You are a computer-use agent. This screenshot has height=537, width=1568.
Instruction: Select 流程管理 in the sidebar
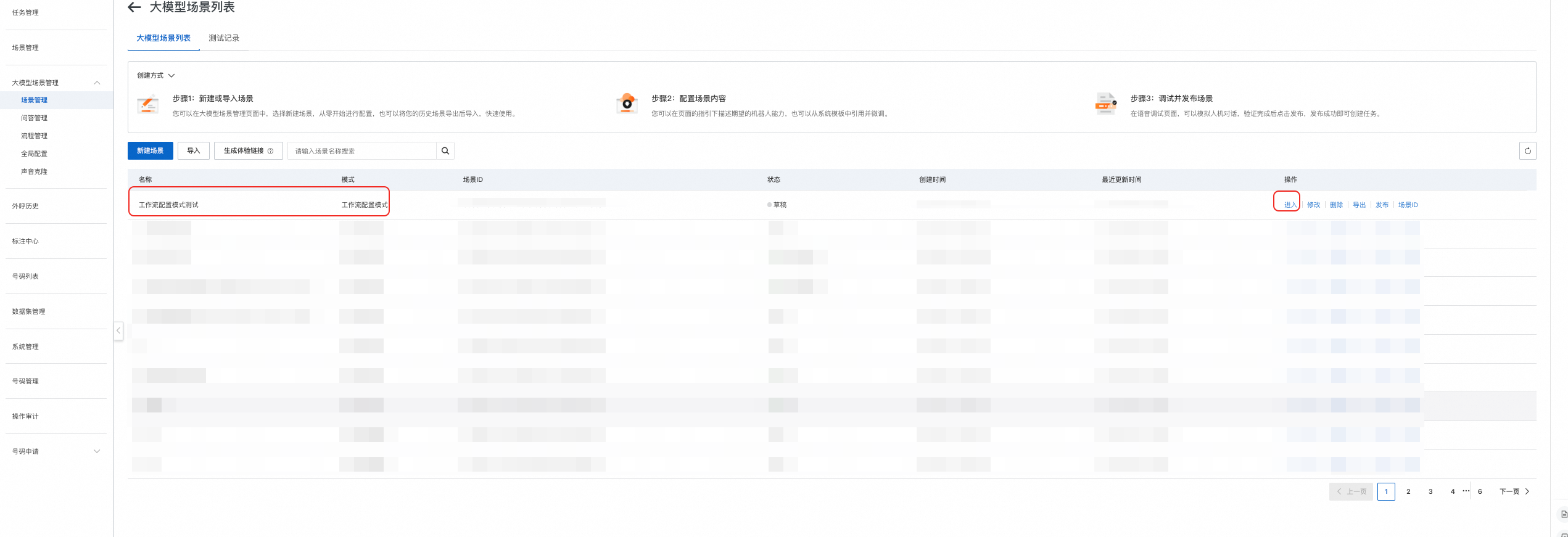[x=34, y=136]
